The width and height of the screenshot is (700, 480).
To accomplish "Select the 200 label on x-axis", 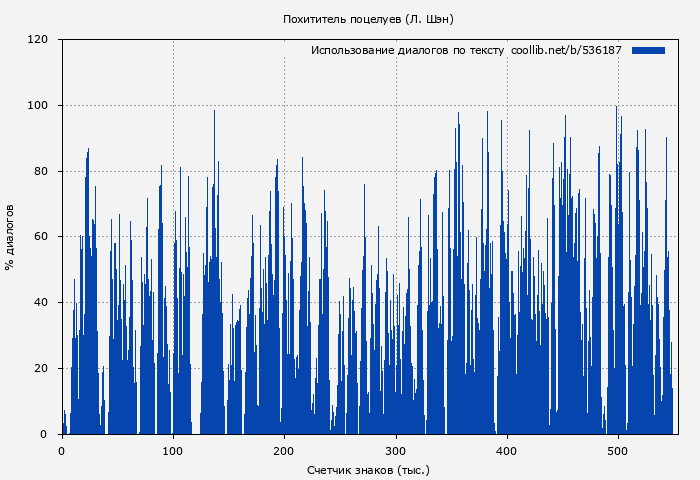I will click(284, 449).
